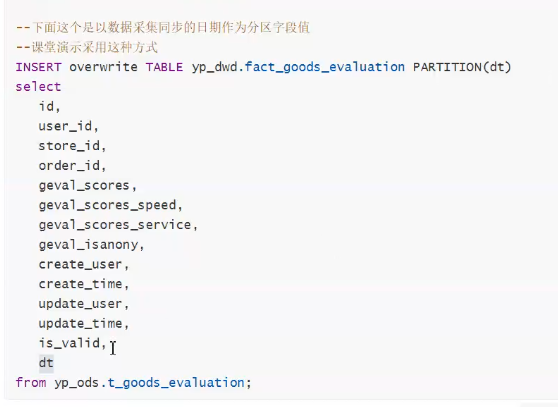Click the update_time column line

[84, 324]
